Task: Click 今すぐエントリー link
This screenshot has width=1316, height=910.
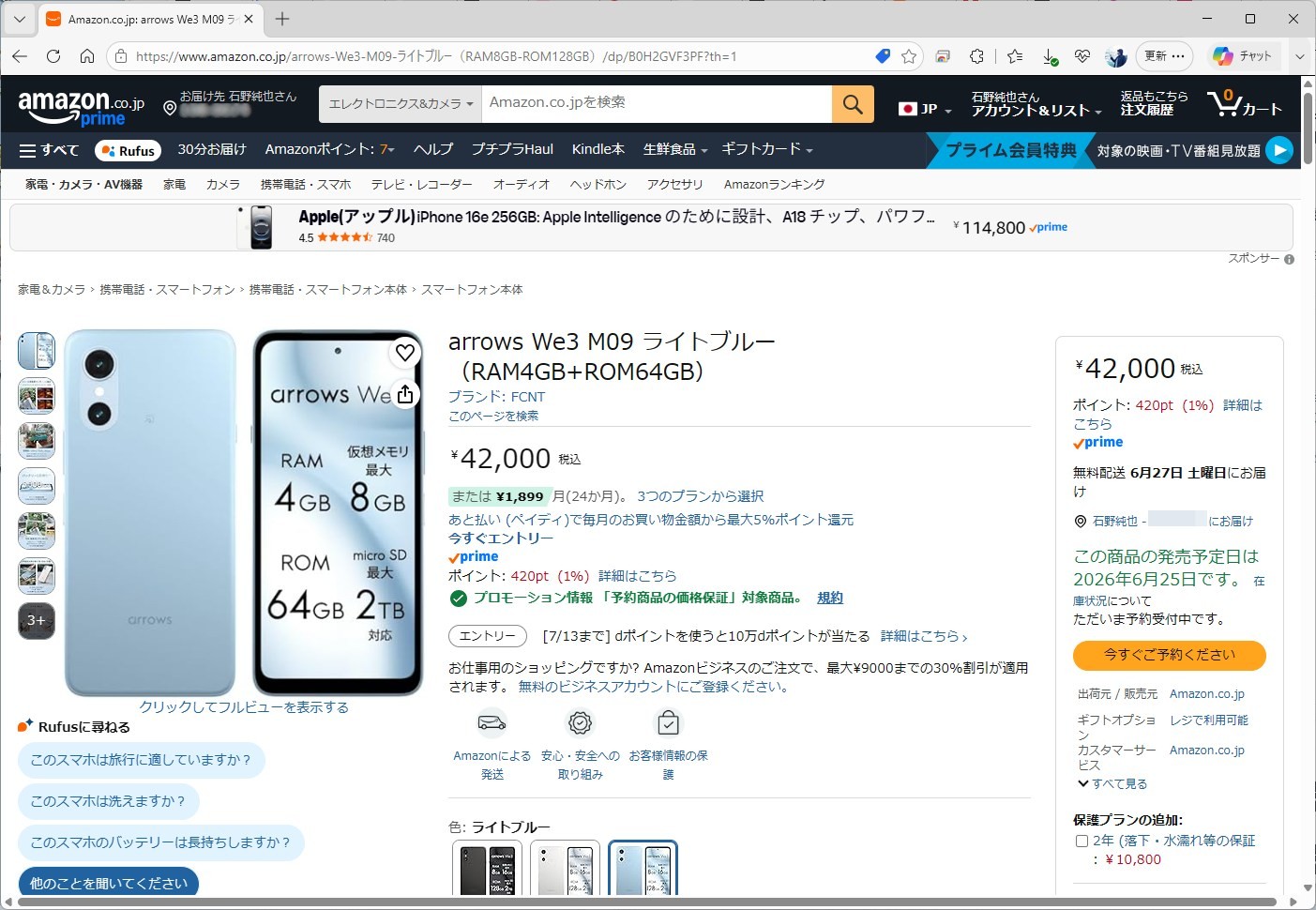Action: 501,538
